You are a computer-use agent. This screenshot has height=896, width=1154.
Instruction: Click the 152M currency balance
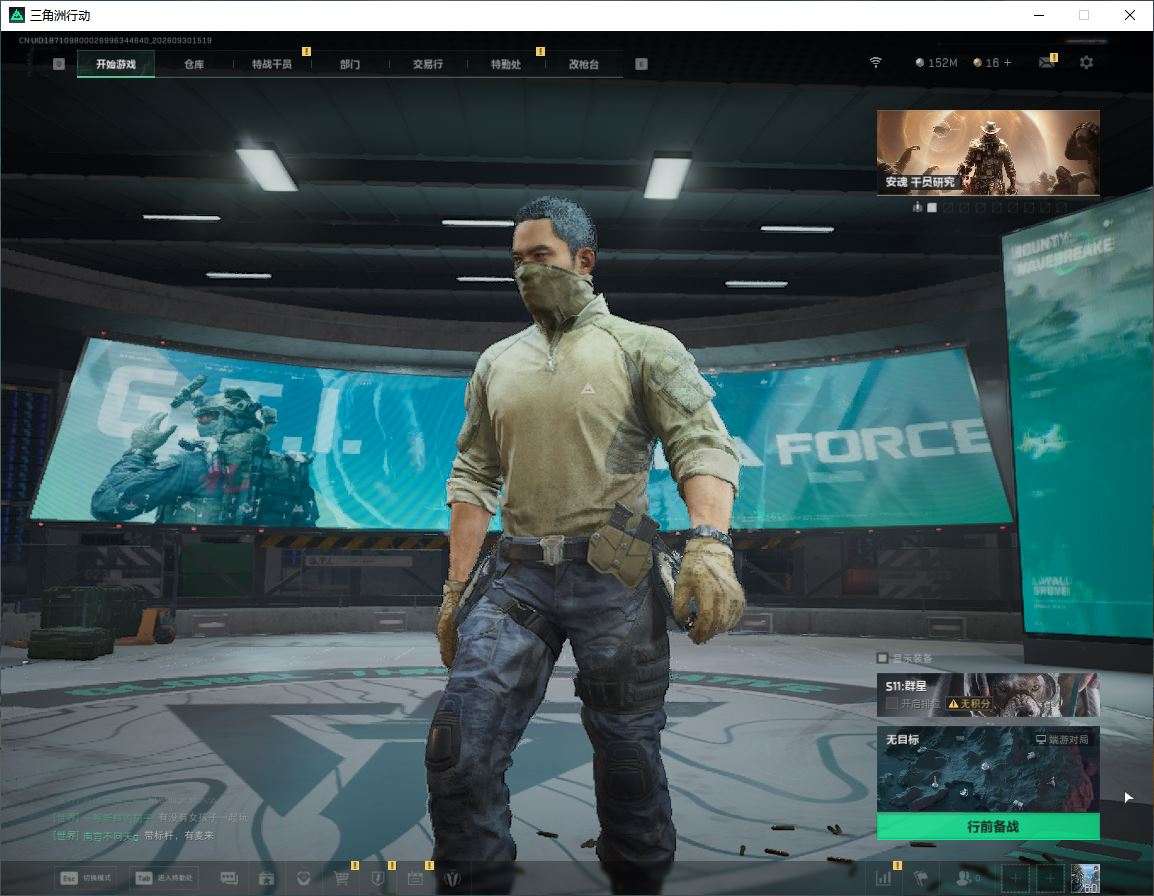click(x=936, y=63)
